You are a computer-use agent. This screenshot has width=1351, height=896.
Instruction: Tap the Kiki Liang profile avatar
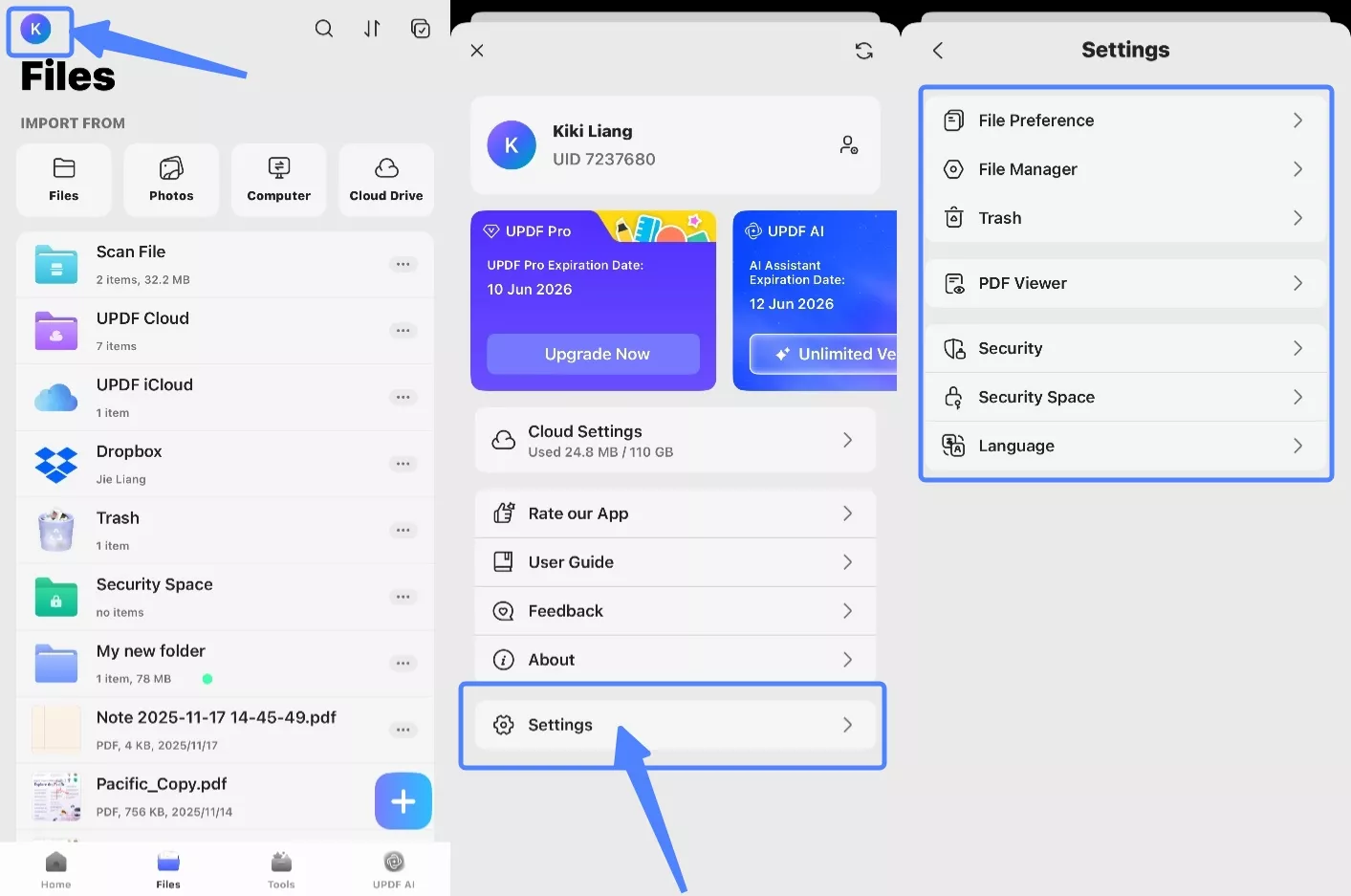[512, 145]
